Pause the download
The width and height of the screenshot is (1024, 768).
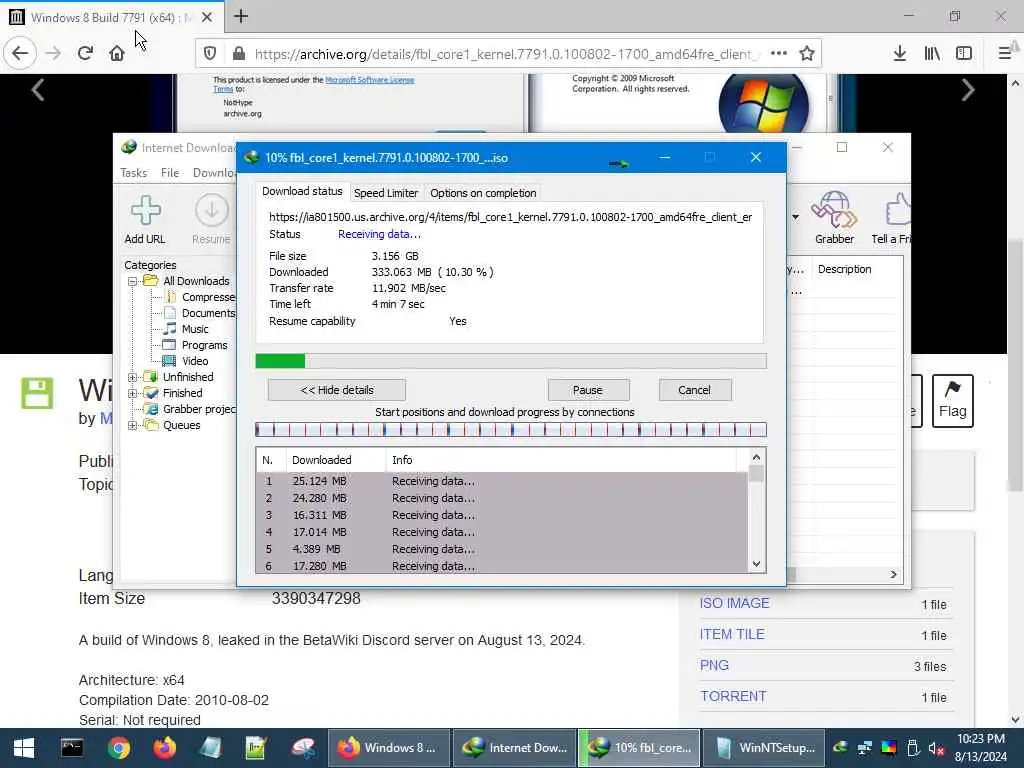[588, 390]
